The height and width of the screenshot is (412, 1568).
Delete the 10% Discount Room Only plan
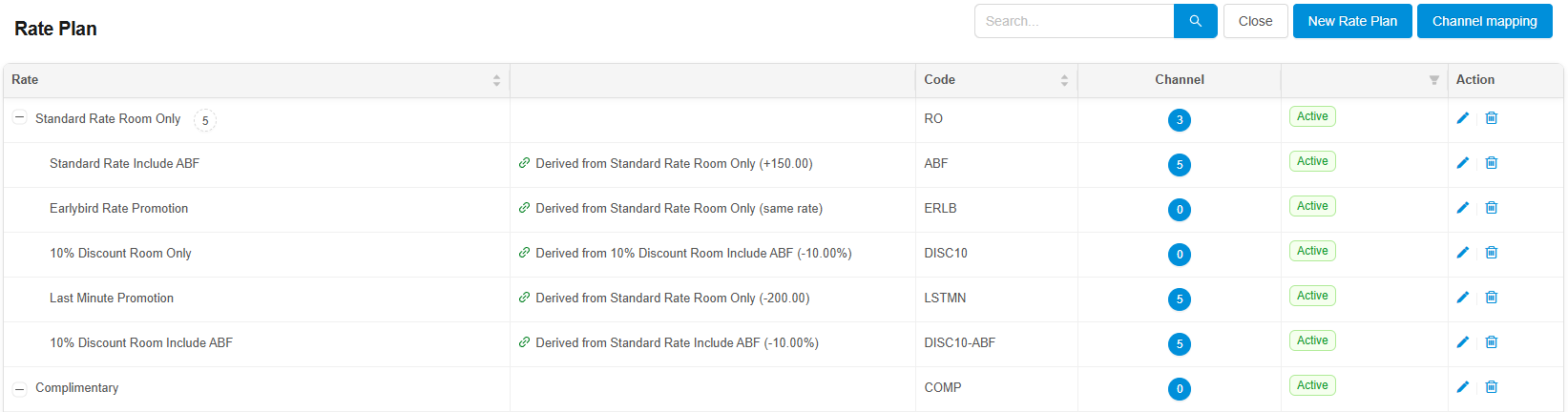click(x=1492, y=253)
